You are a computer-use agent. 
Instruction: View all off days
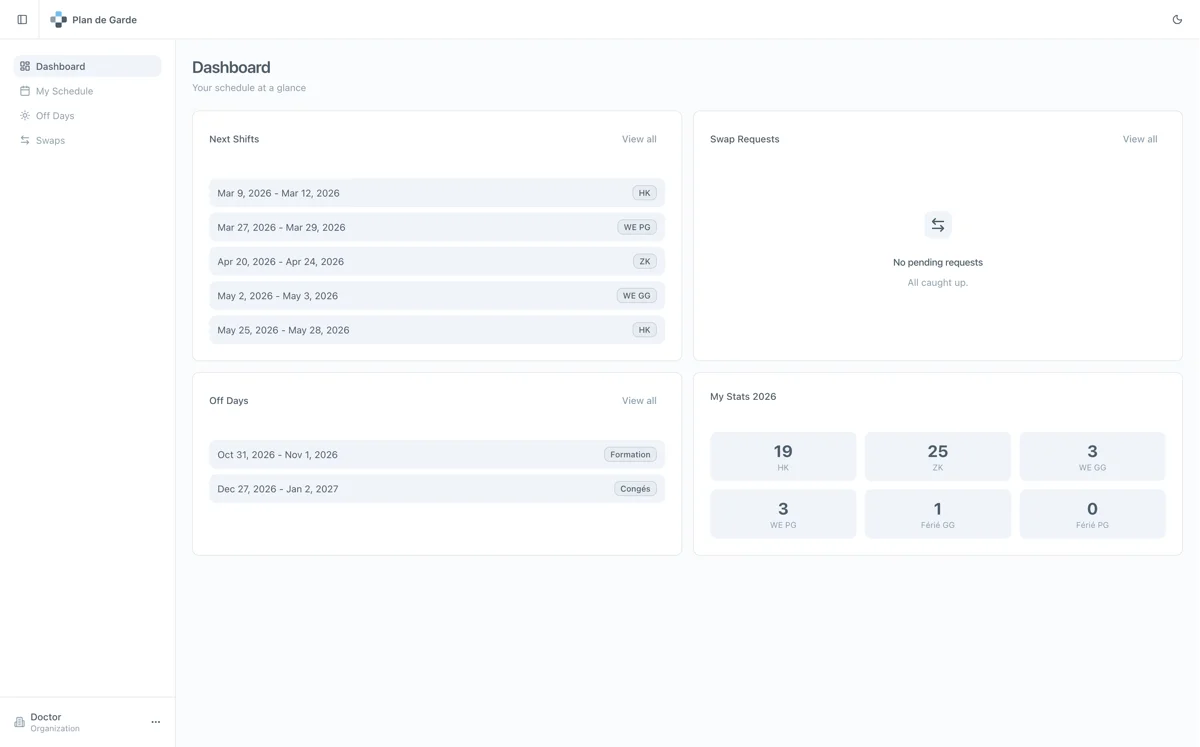click(638, 401)
